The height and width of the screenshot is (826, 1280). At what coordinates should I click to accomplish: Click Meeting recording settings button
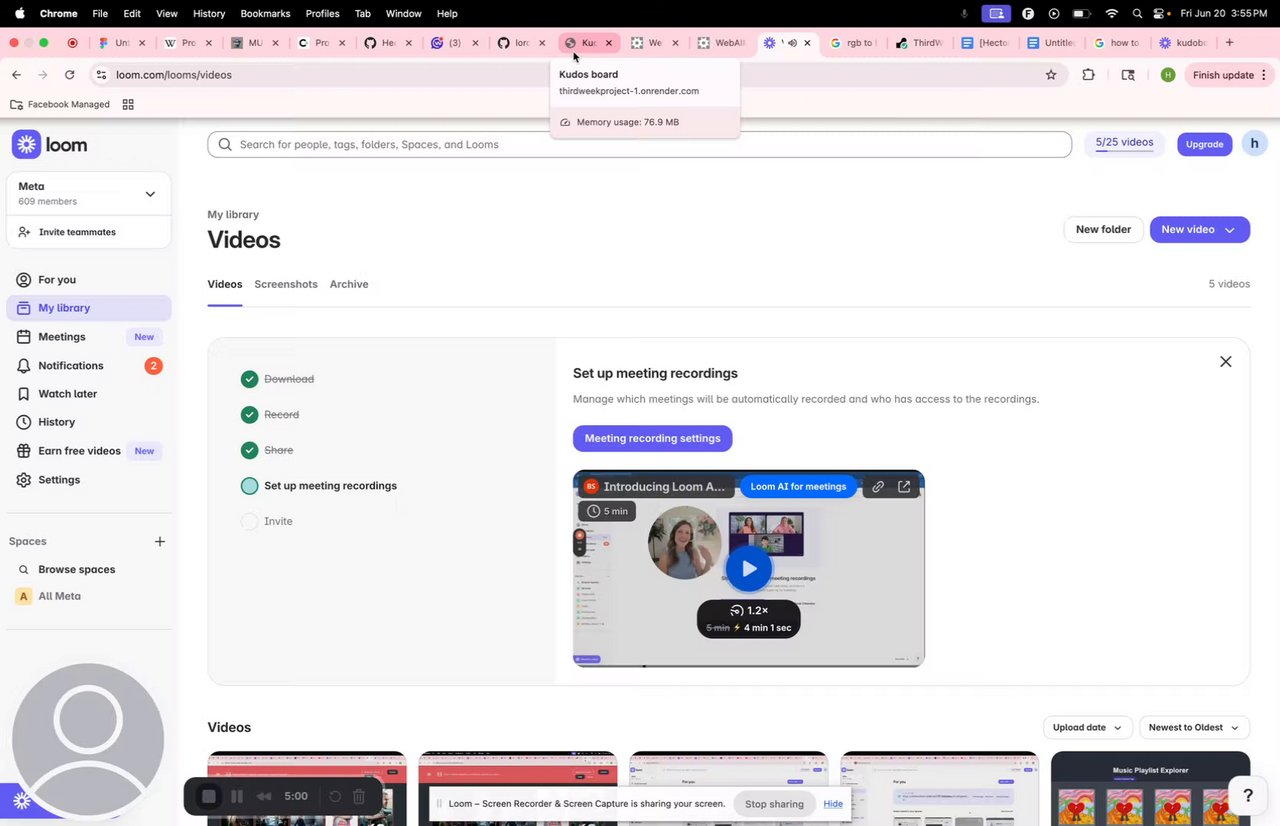[x=653, y=438]
